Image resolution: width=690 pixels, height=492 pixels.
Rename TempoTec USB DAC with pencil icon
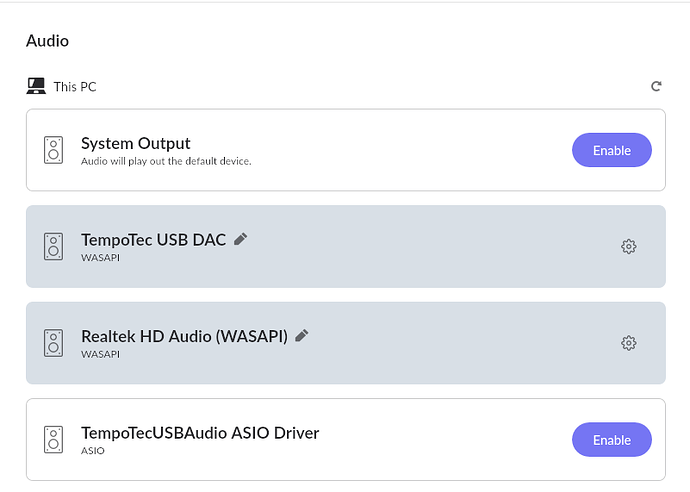[240, 239]
